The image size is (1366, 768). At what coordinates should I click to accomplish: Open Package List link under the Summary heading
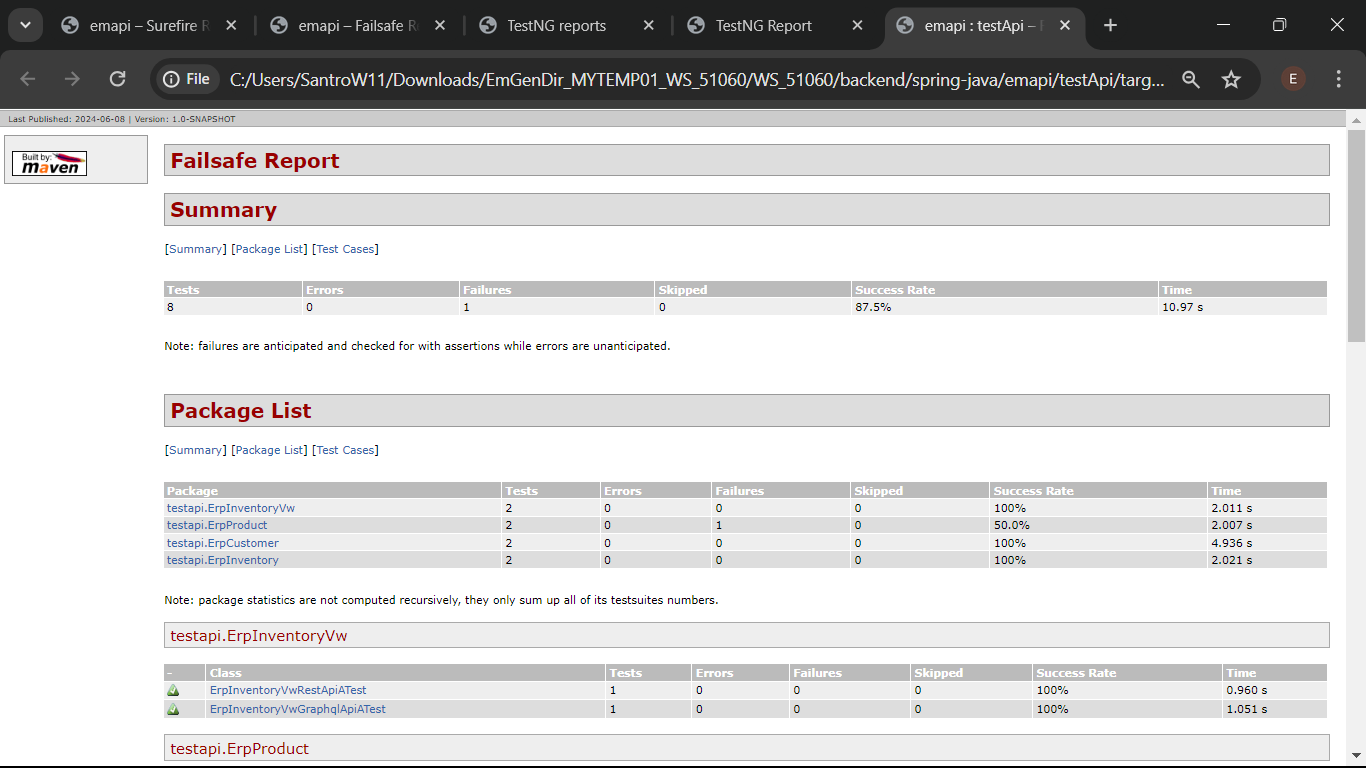tap(269, 249)
